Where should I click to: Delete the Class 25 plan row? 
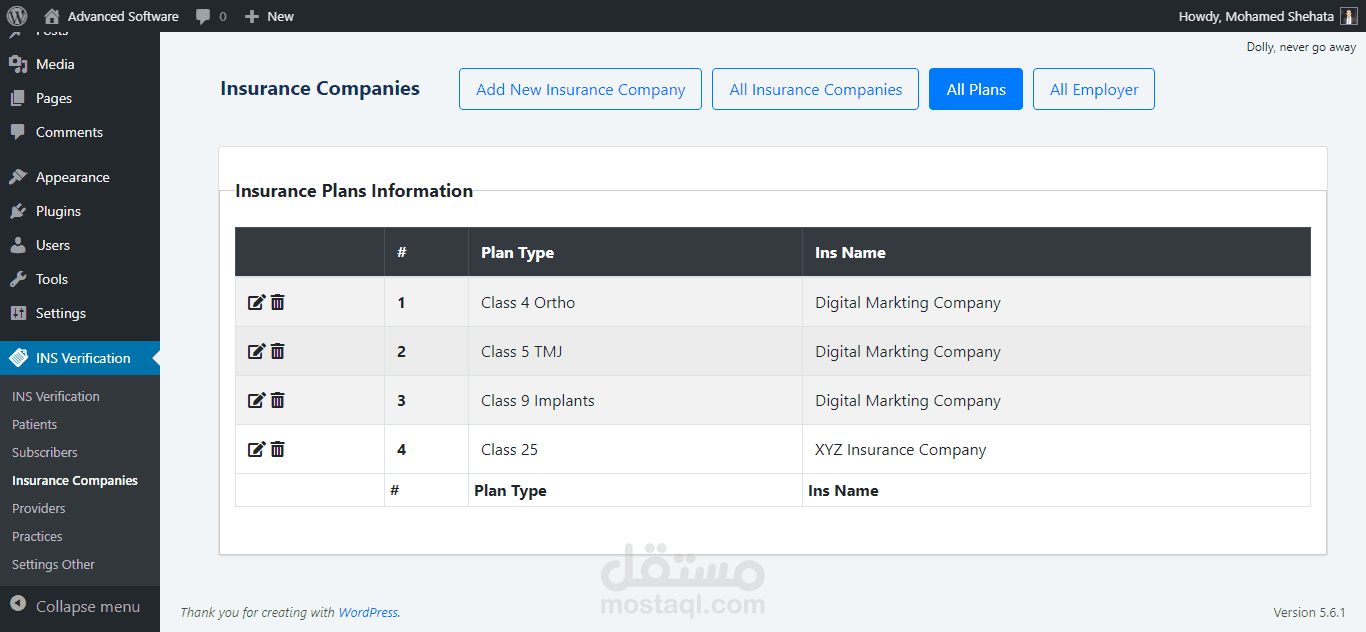278,449
